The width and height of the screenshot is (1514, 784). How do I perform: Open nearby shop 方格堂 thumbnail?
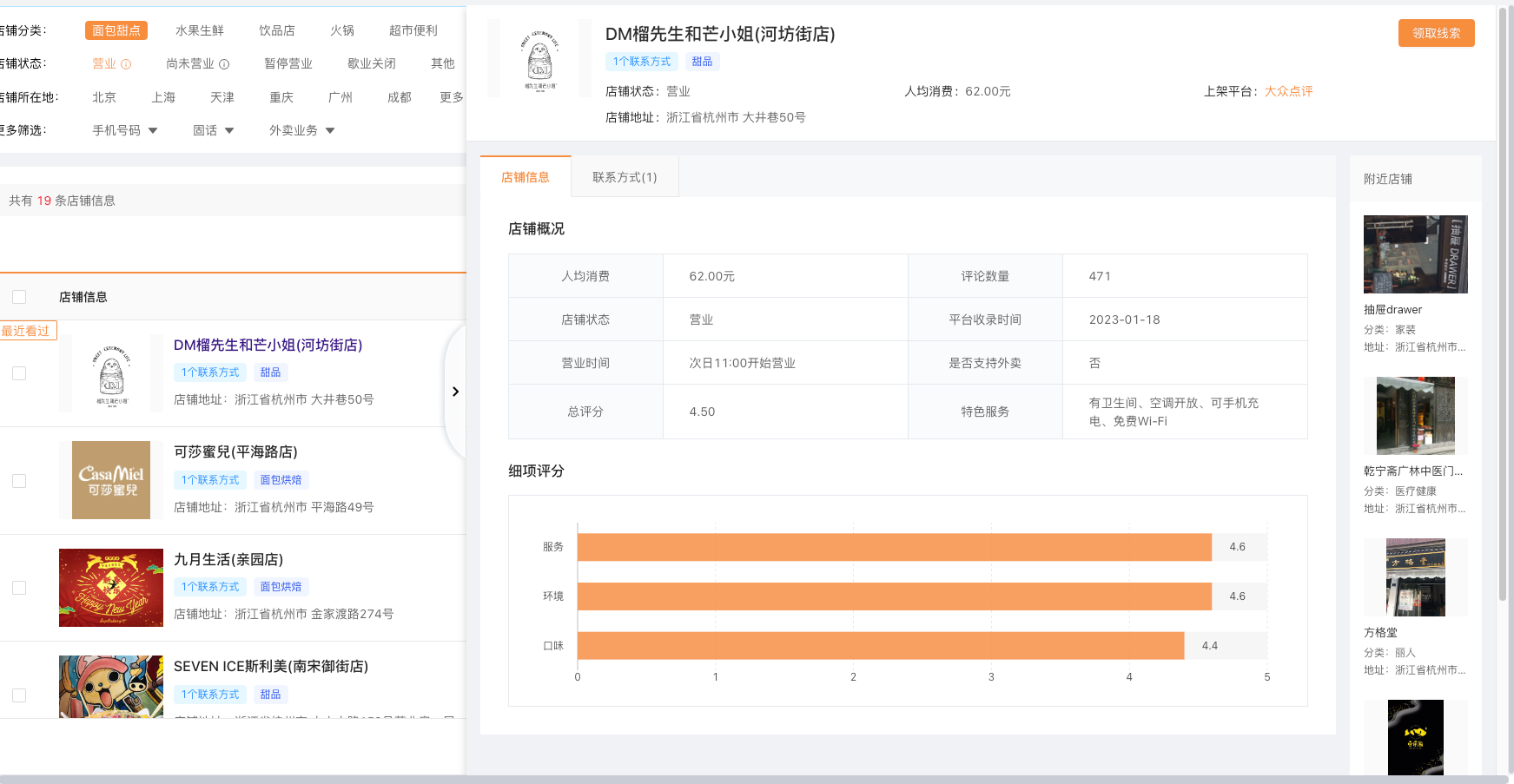click(1416, 577)
